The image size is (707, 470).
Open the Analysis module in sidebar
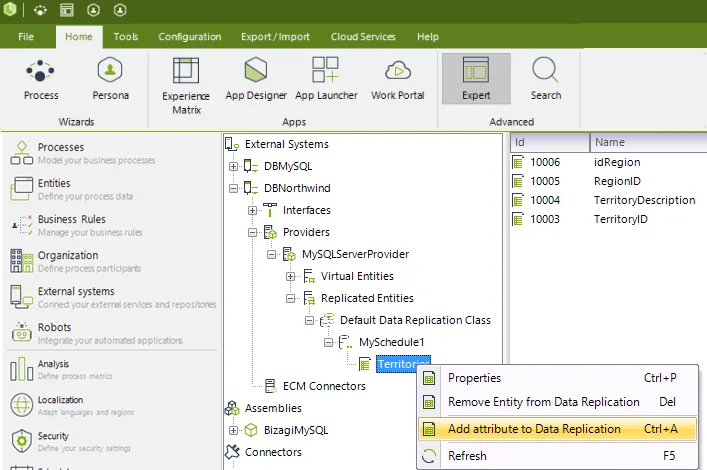61,369
